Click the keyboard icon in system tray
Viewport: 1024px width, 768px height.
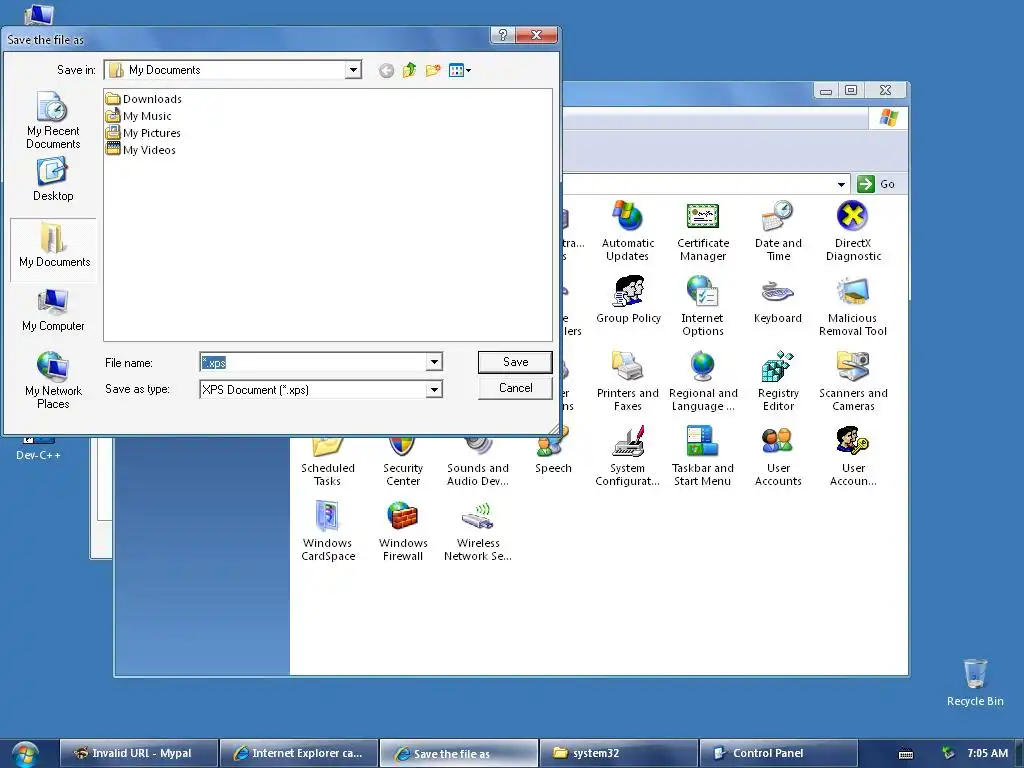pyautogui.click(x=906, y=754)
